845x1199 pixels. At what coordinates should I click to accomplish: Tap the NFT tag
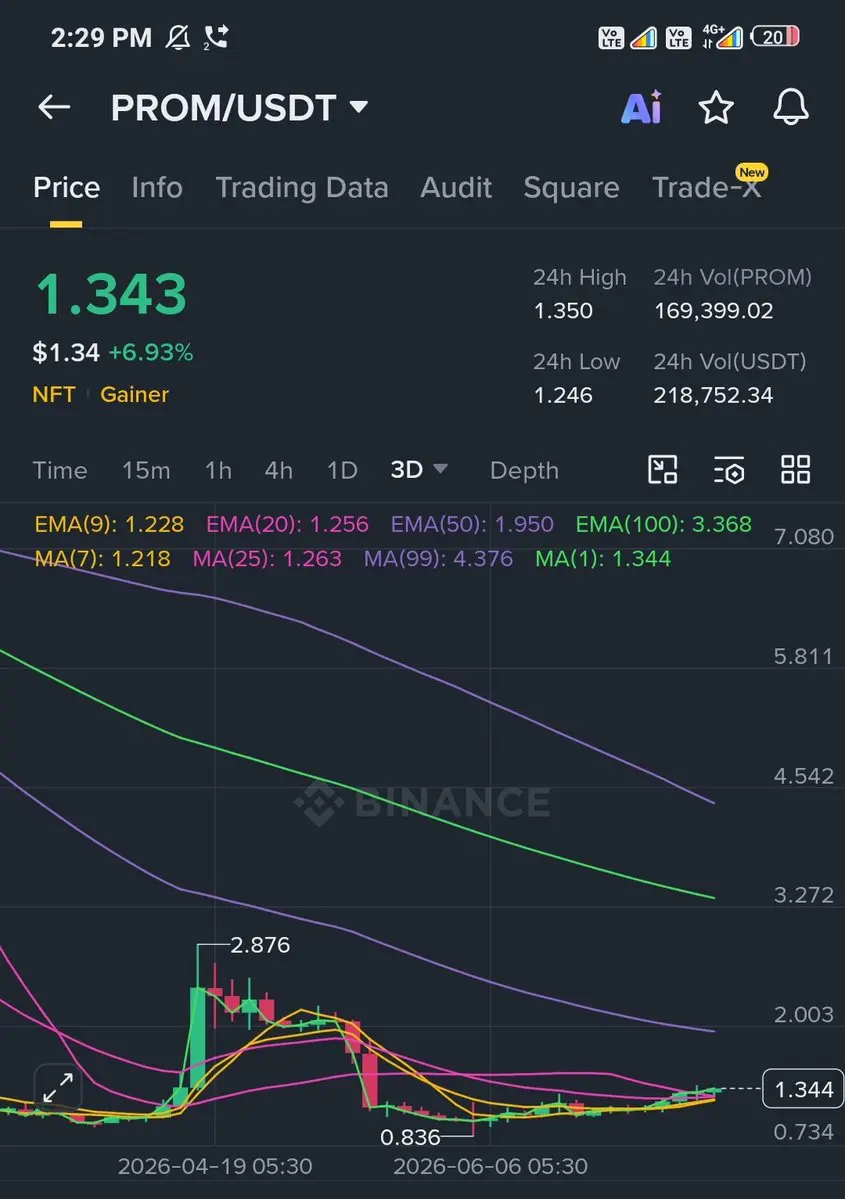(x=54, y=395)
